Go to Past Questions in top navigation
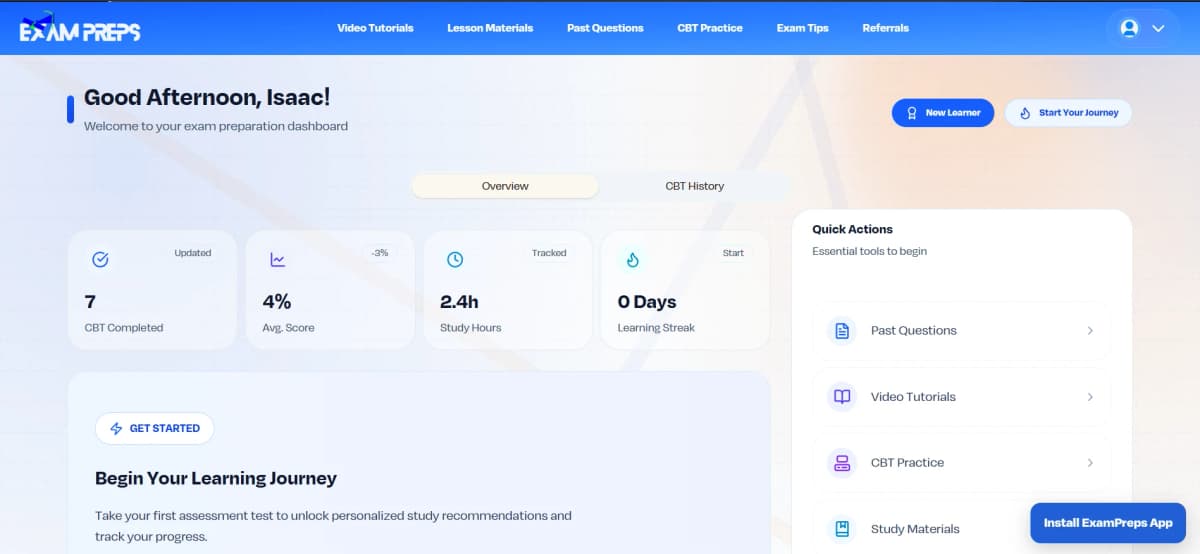 point(605,28)
